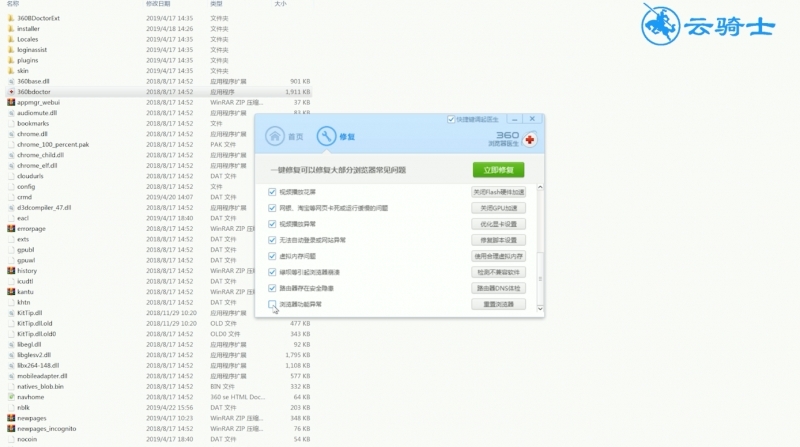Uncheck the 无法自动登录或网站异常 checkbox
800x447 pixels.
click(272, 240)
